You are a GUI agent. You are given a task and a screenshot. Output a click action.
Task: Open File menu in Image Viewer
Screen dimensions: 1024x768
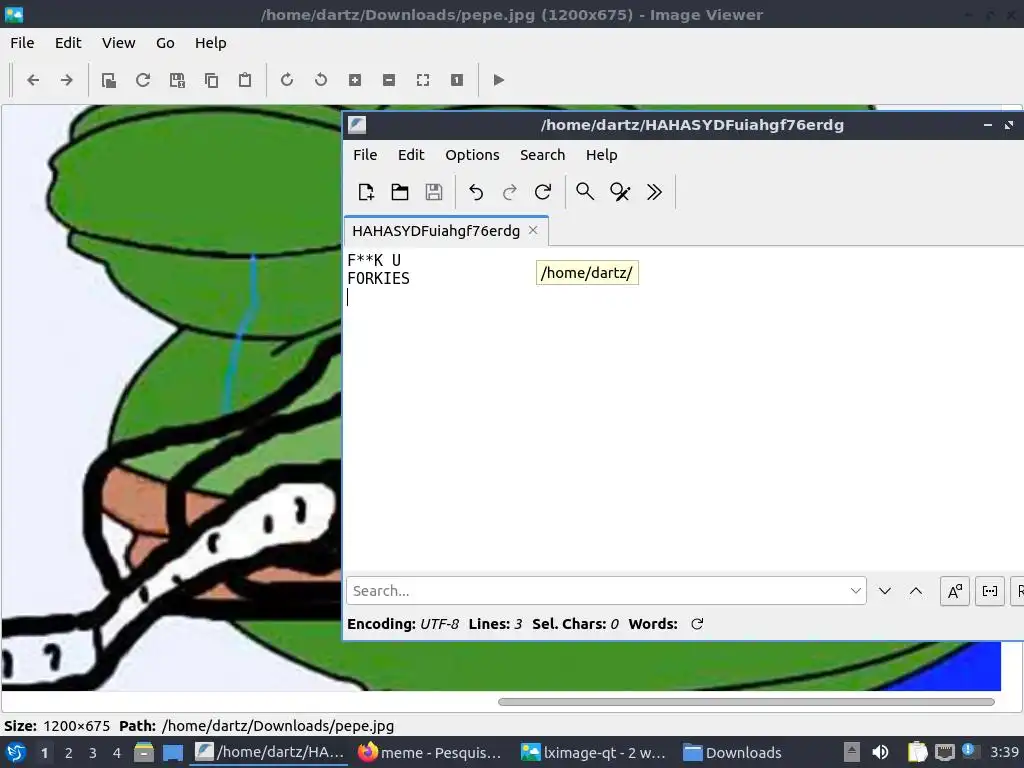22,43
